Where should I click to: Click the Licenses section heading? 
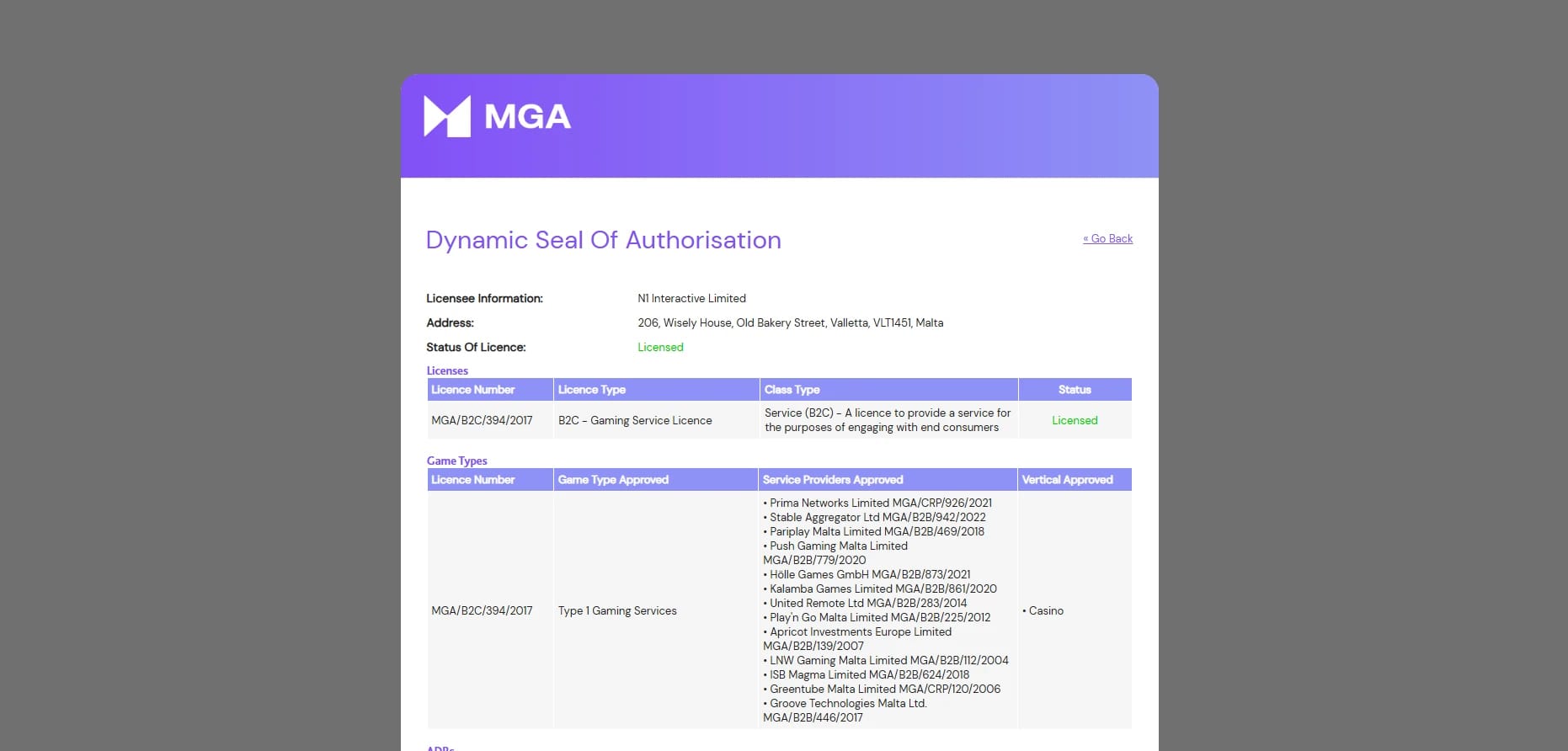(x=447, y=370)
